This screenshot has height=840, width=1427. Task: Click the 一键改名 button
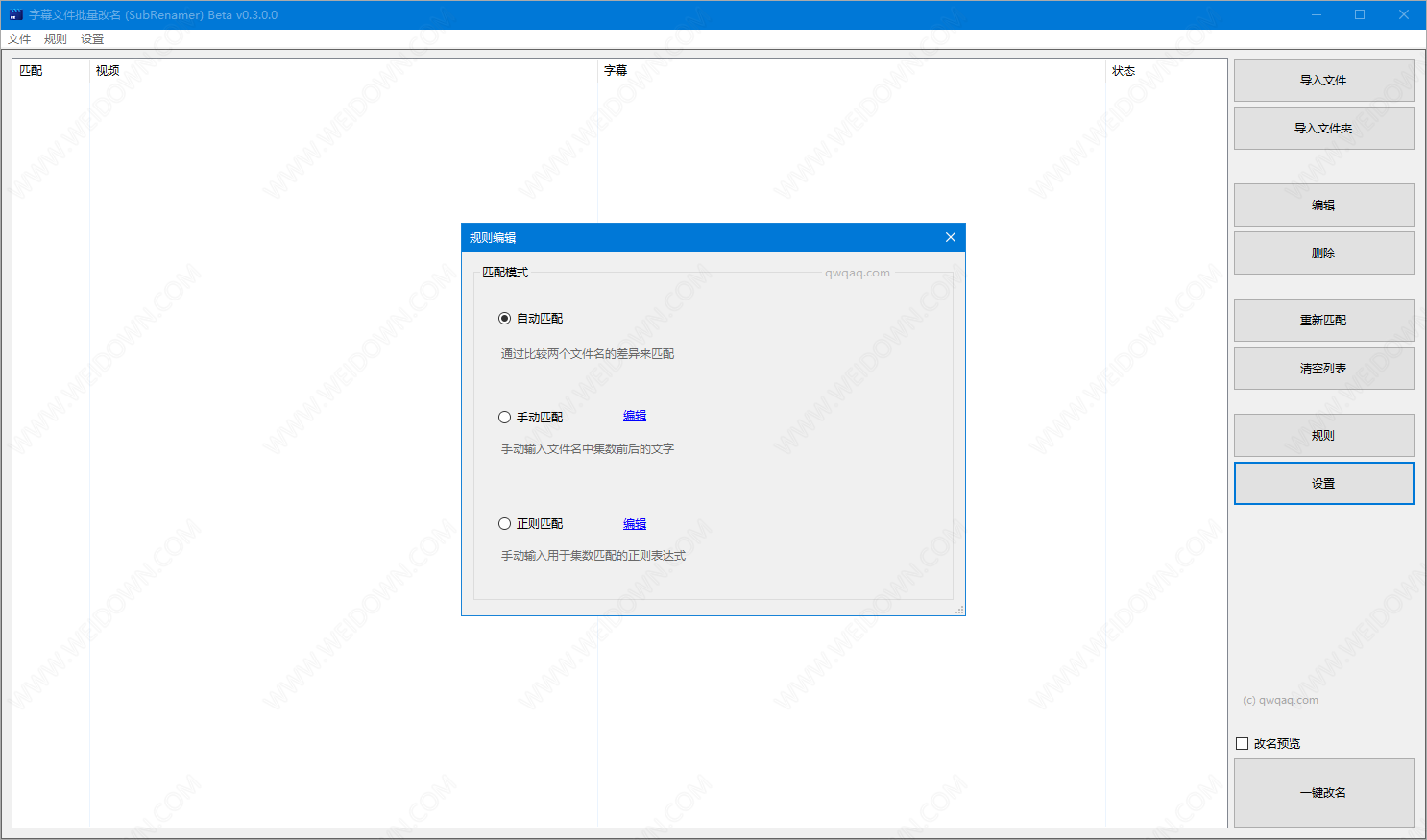tap(1323, 792)
